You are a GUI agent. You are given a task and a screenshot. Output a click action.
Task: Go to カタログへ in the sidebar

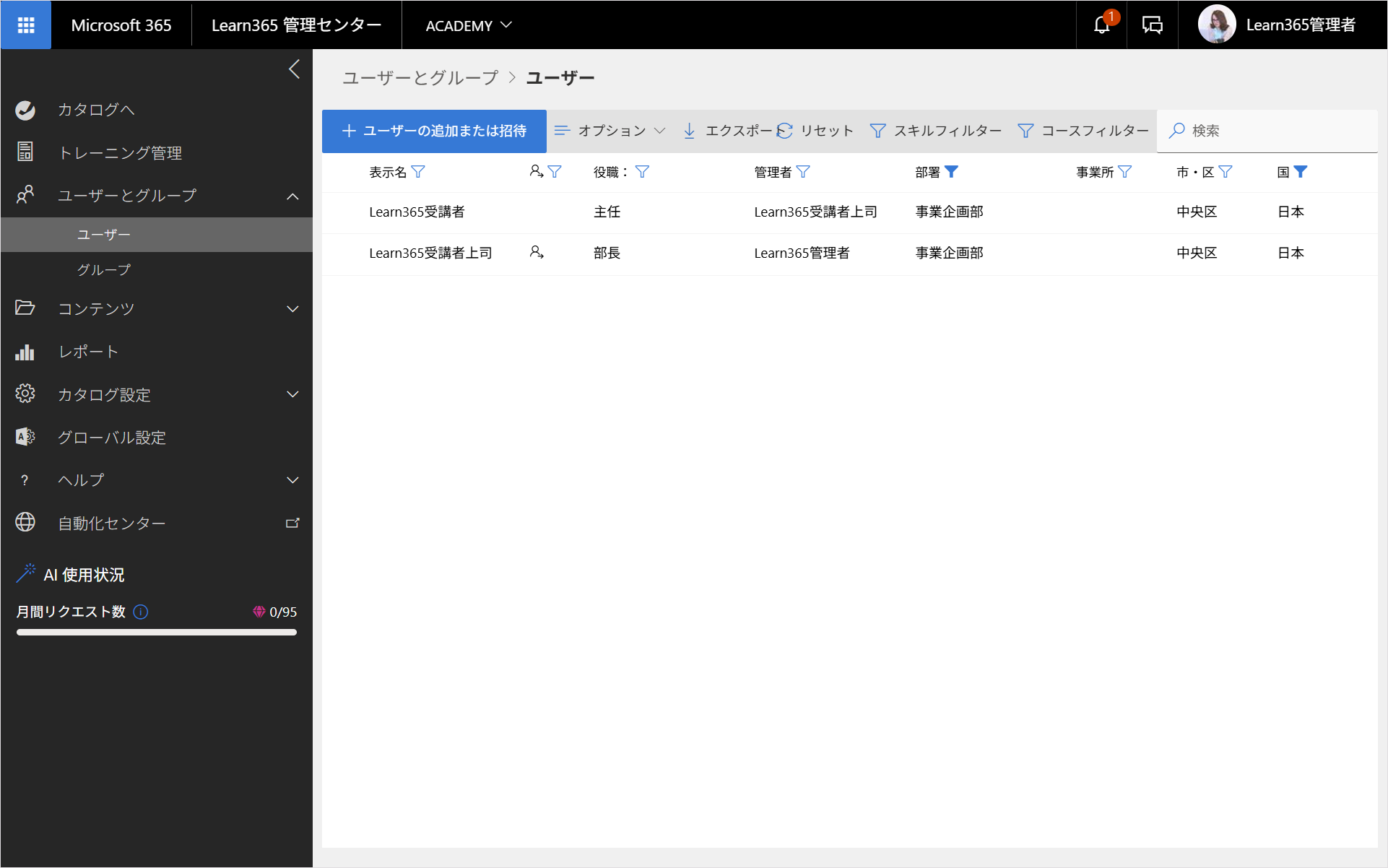(96, 110)
